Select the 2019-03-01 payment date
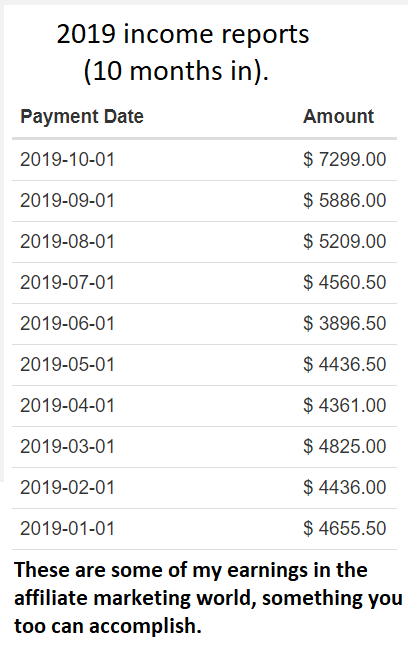 (x=67, y=447)
